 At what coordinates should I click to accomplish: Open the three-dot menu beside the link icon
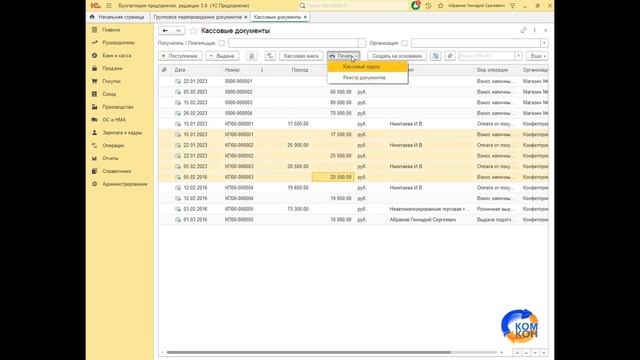(535, 30)
